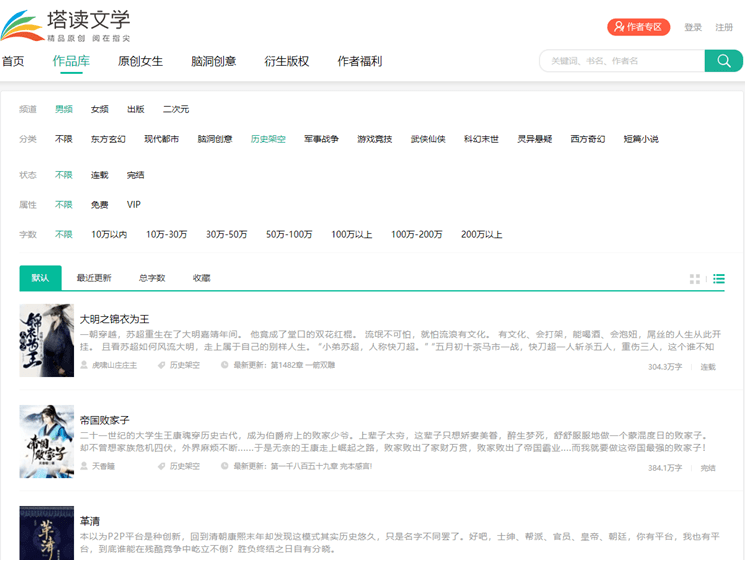Click the green search magnifier button

tap(723, 61)
